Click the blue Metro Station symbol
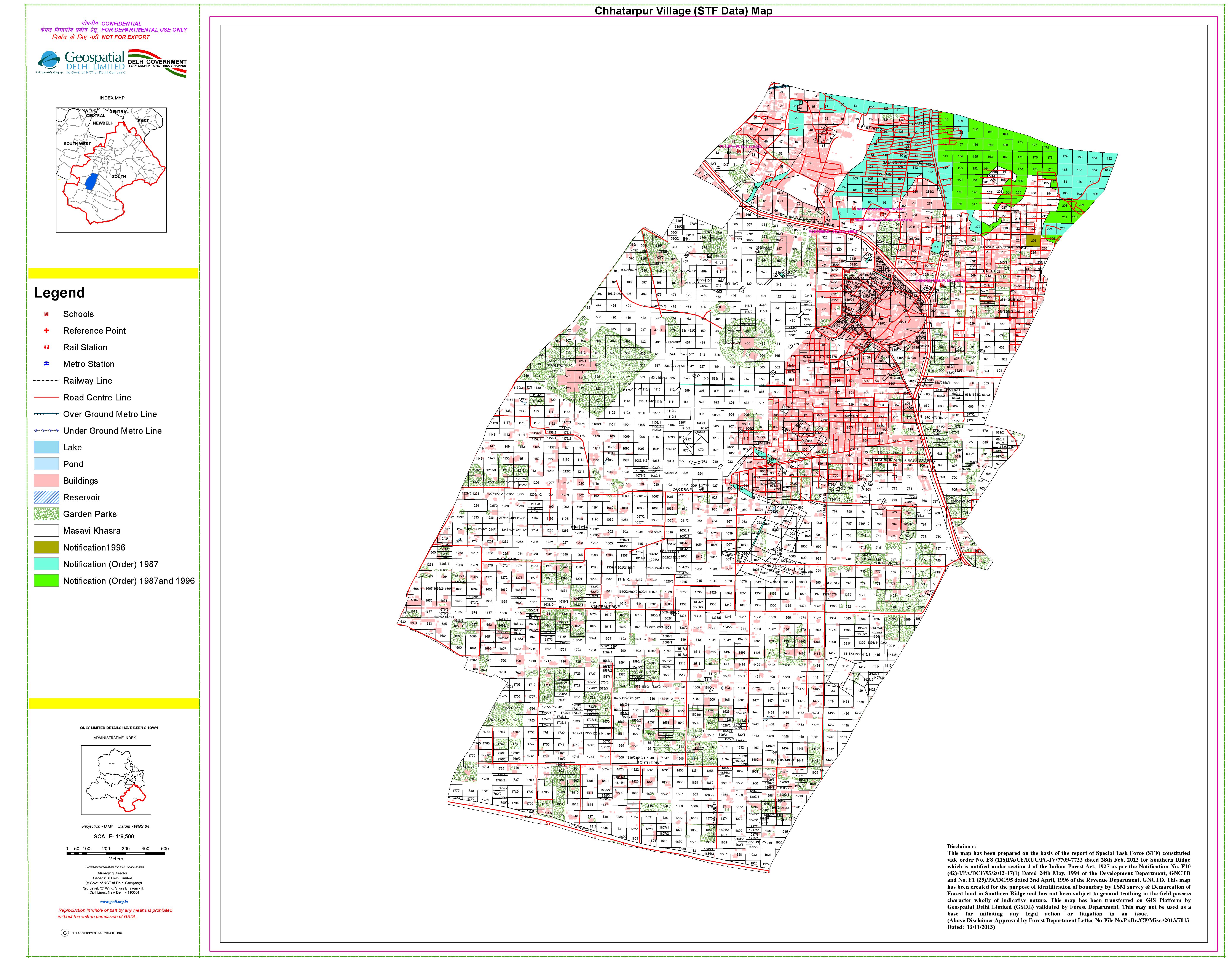Screen dimensions: 1232x973 click(x=47, y=364)
